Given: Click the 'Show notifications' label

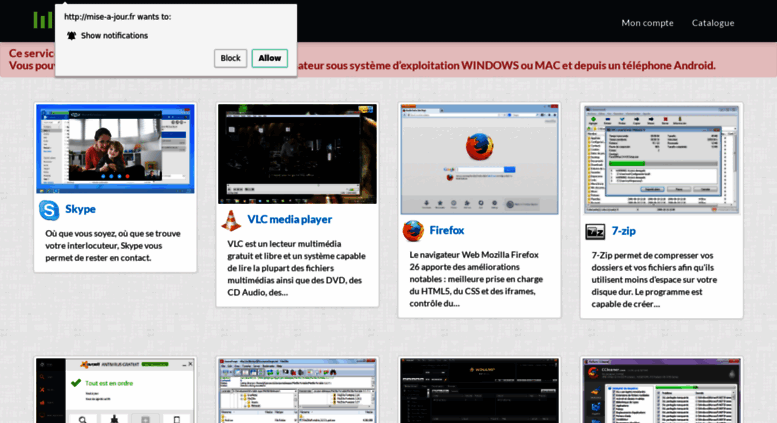Looking at the screenshot, I should [x=114, y=36].
